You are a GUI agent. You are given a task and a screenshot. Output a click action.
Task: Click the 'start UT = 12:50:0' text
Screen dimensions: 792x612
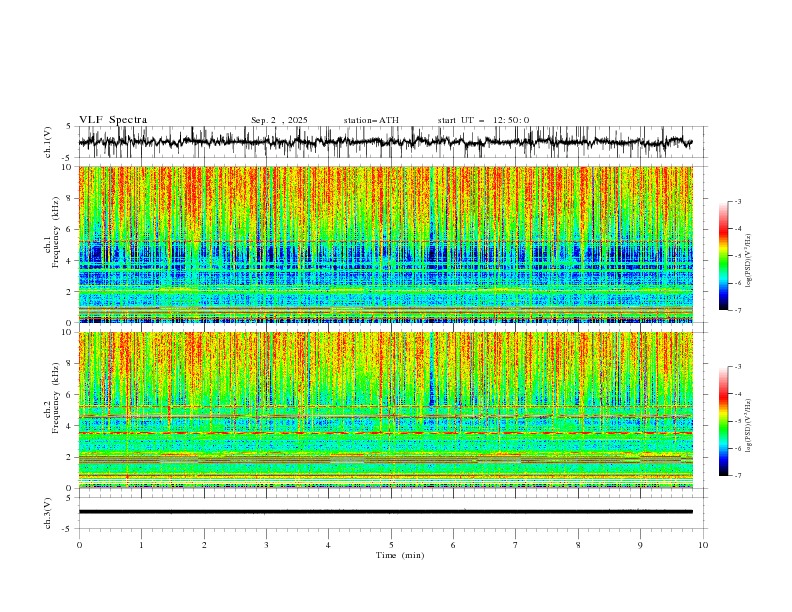(x=483, y=120)
